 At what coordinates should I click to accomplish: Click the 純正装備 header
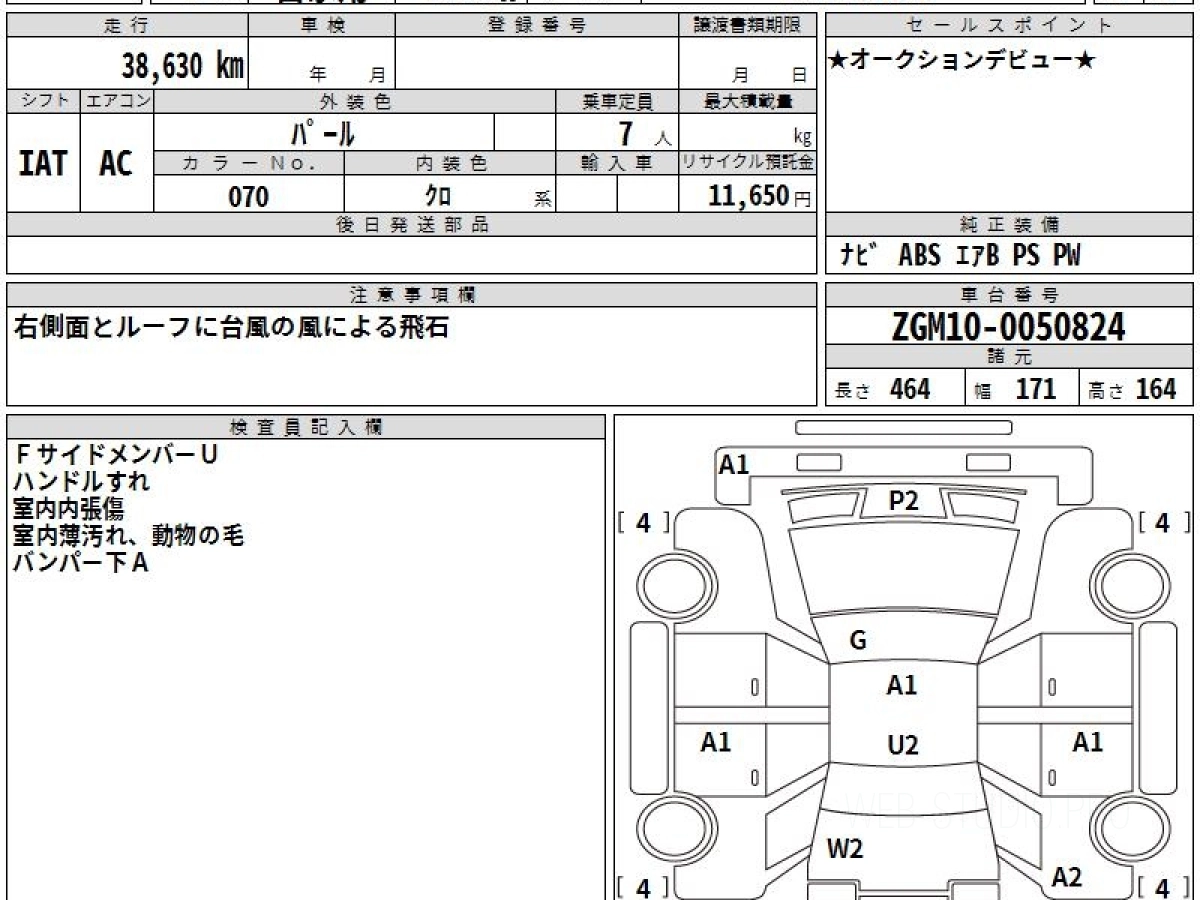point(1009,225)
